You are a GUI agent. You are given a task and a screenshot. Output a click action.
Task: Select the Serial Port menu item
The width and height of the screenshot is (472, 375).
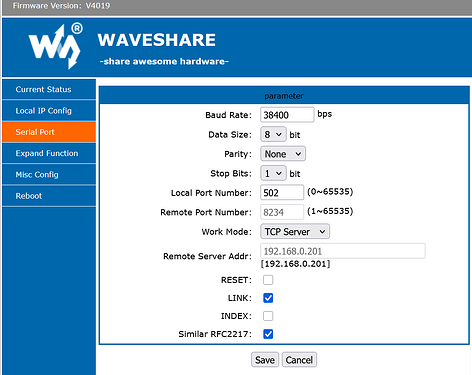[49, 132]
